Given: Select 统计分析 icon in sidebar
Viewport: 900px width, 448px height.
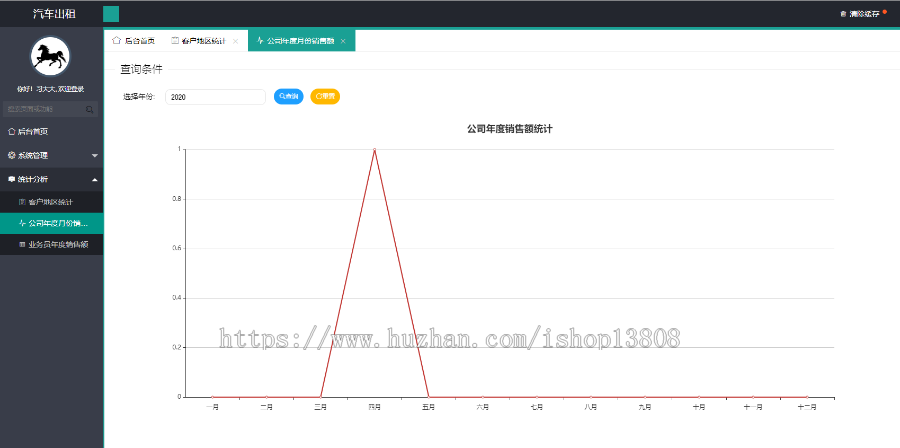Looking at the screenshot, I should (x=11, y=180).
